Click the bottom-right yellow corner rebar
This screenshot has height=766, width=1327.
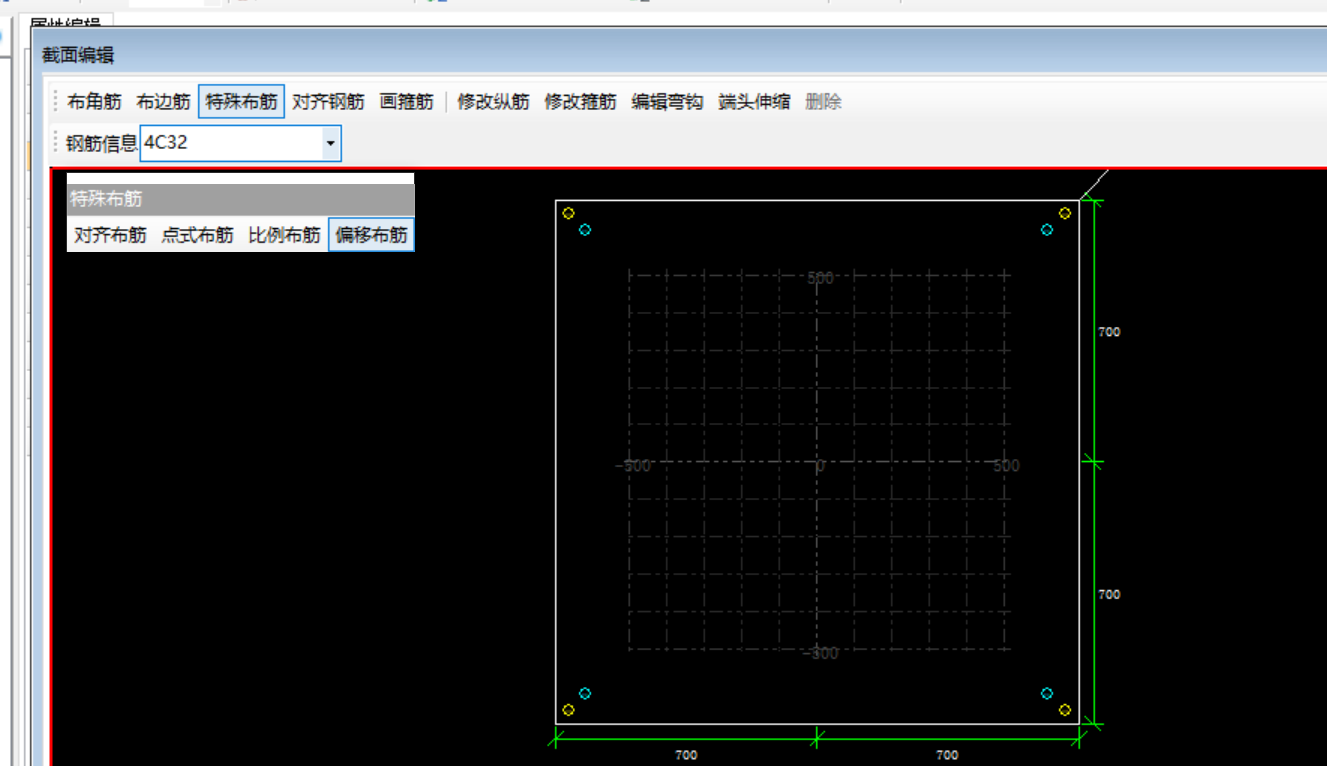coord(1065,710)
